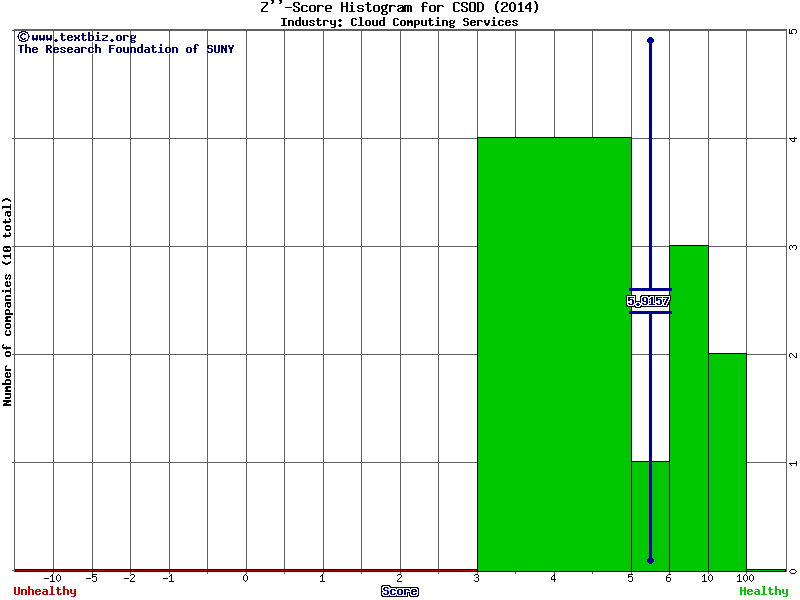Click the green 'Healthy' label
Viewport: 800px width, 600px height.
[764, 591]
